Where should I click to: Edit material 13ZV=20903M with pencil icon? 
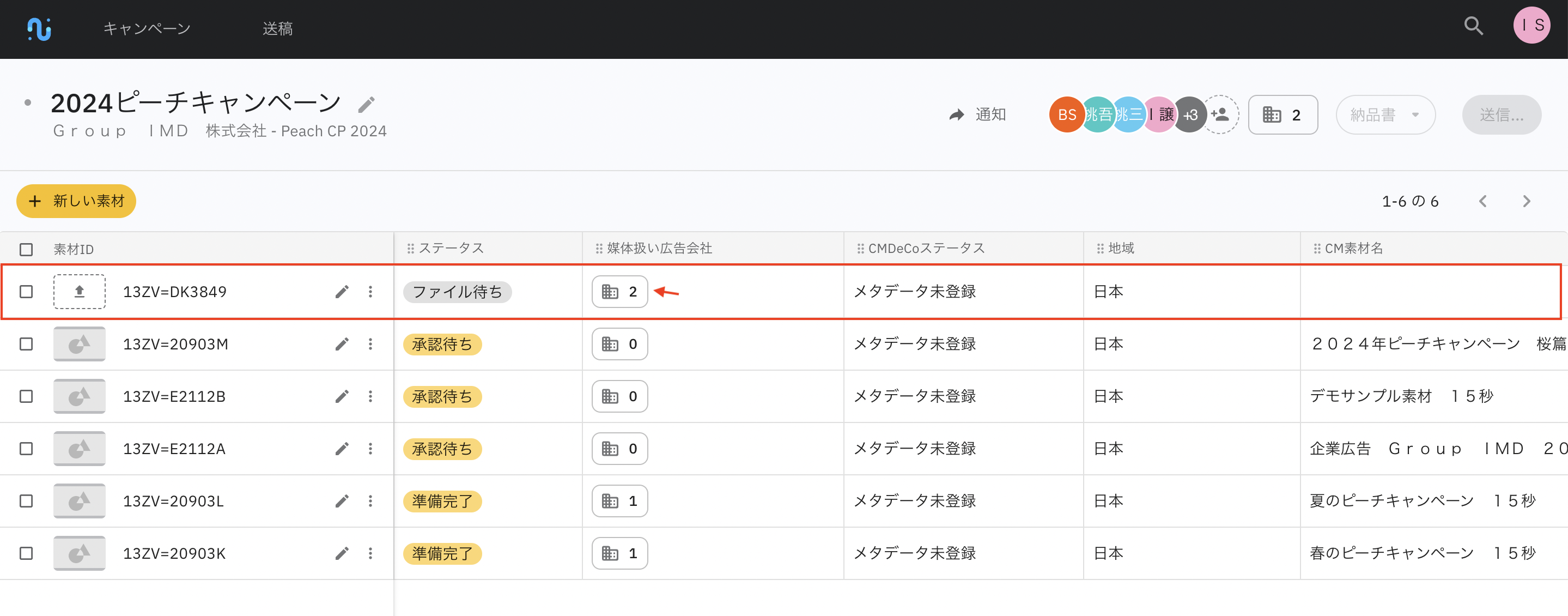pos(342,345)
